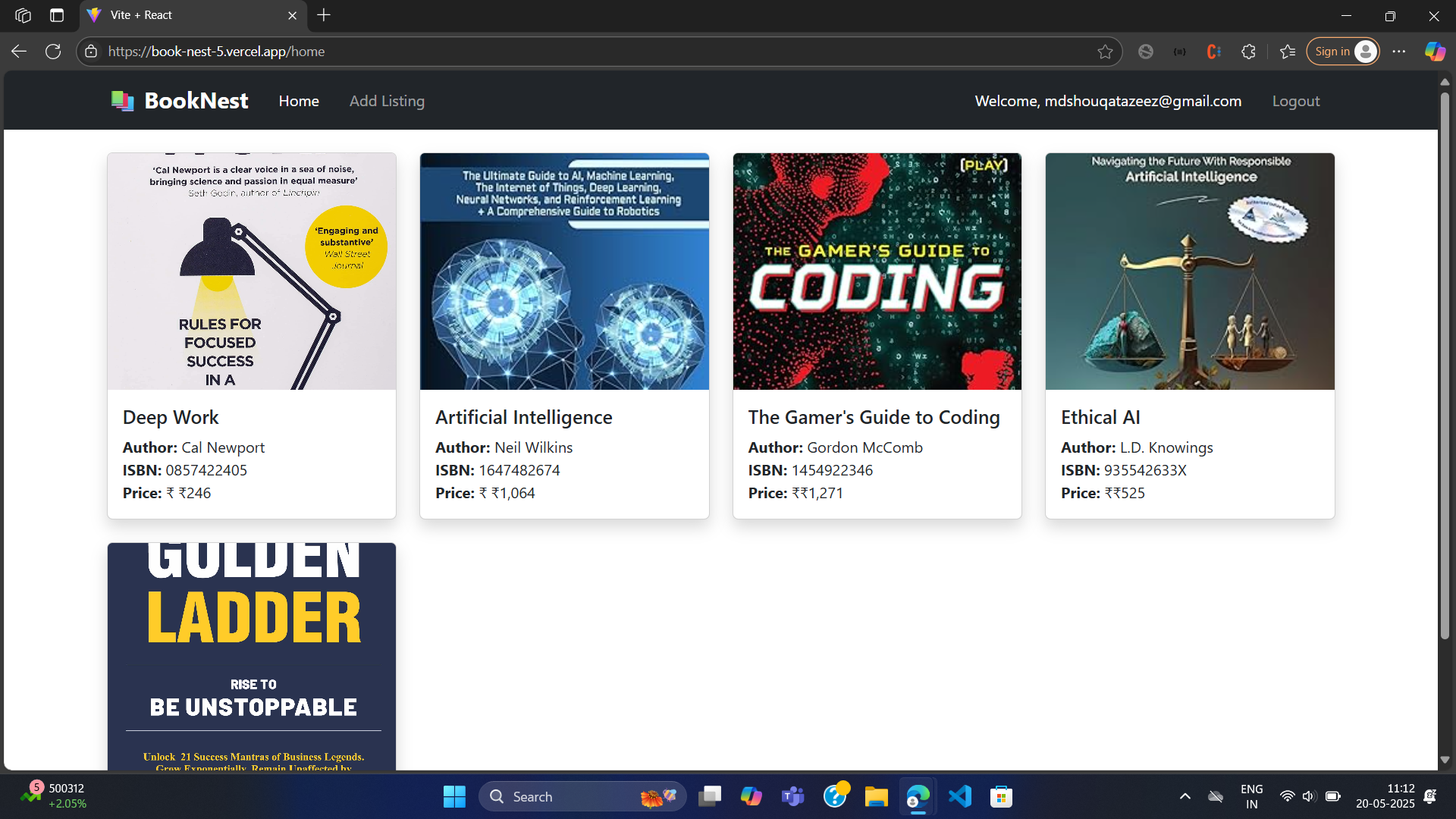This screenshot has width=1456, height=819.
Task: Click the ₹525 price line
Action: (1103, 493)
